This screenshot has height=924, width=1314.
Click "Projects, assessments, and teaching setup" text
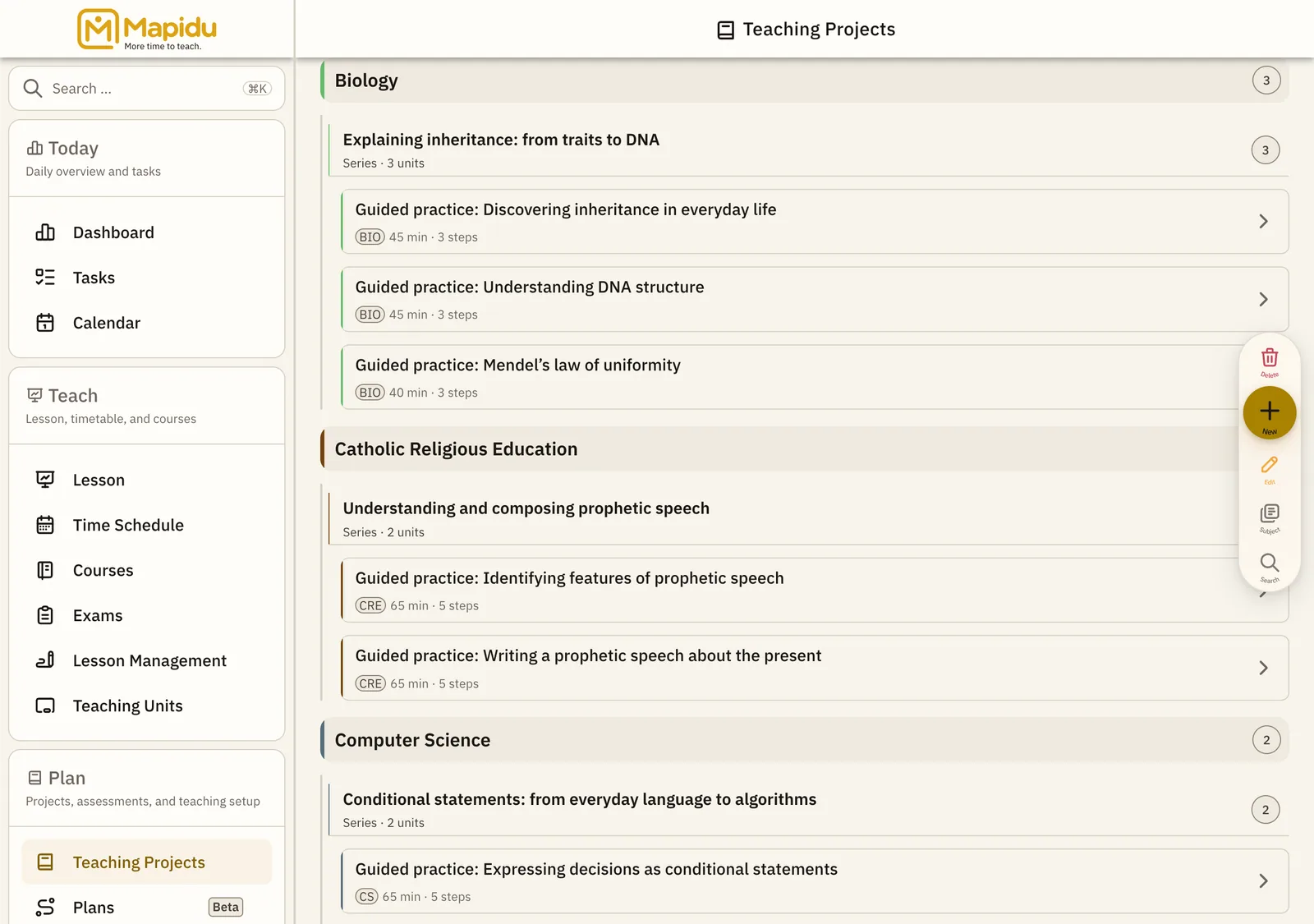(x=143, y=802)
